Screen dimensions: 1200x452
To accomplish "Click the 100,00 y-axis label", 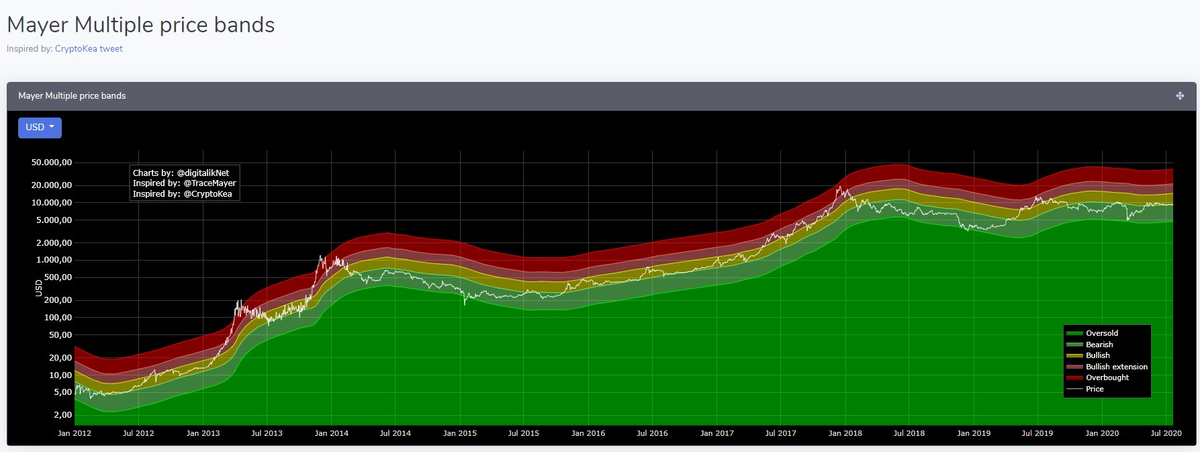I will point(56,317).
